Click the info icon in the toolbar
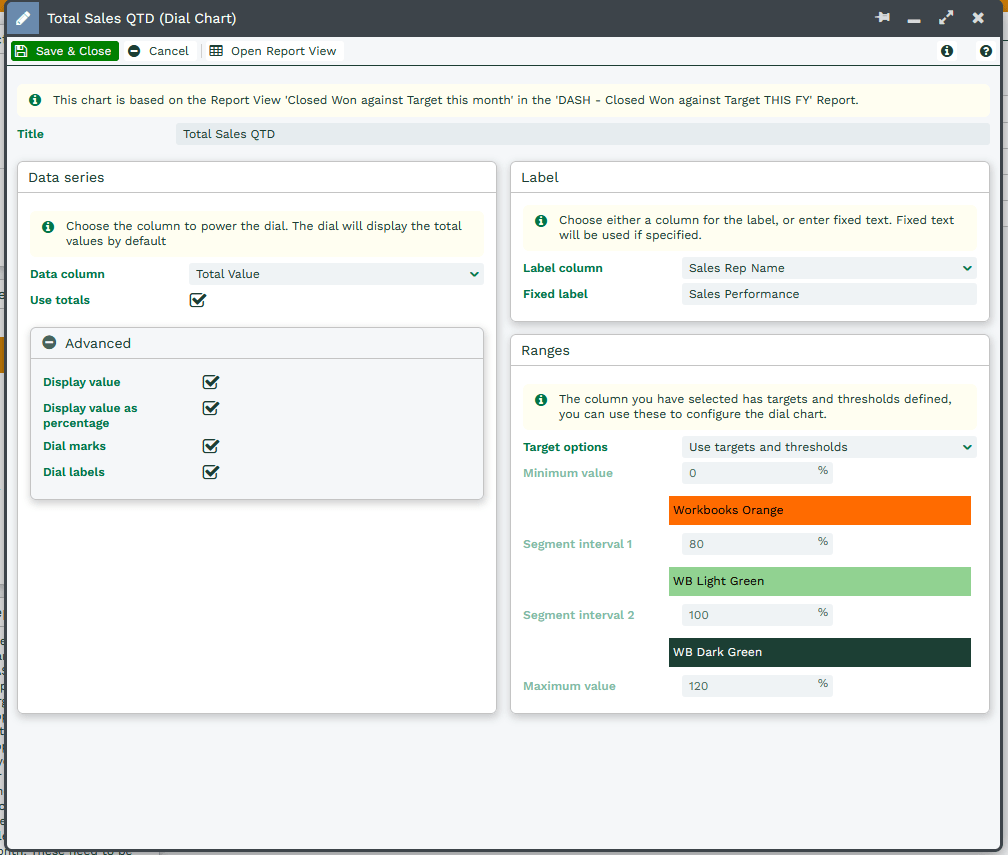This screenshot has height=855, width=1008. (947, 51)
